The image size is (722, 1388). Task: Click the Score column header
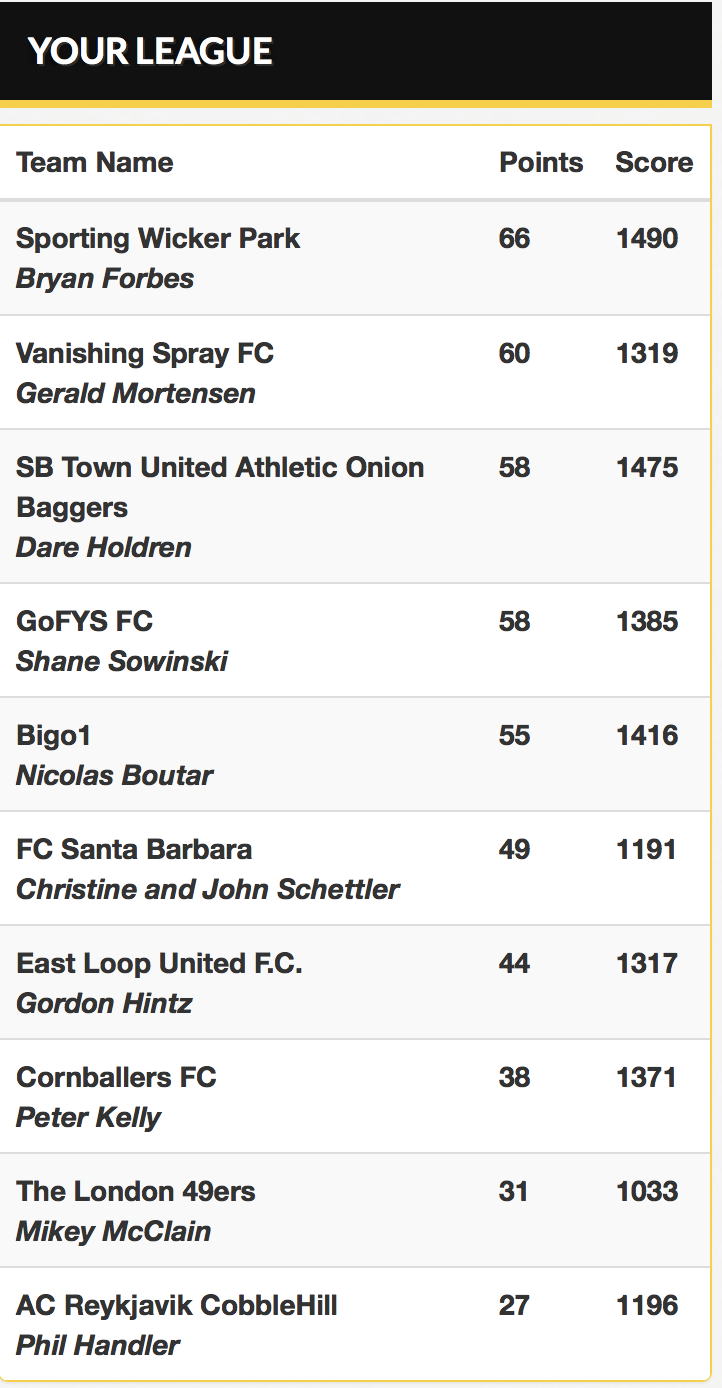(654, 162)
